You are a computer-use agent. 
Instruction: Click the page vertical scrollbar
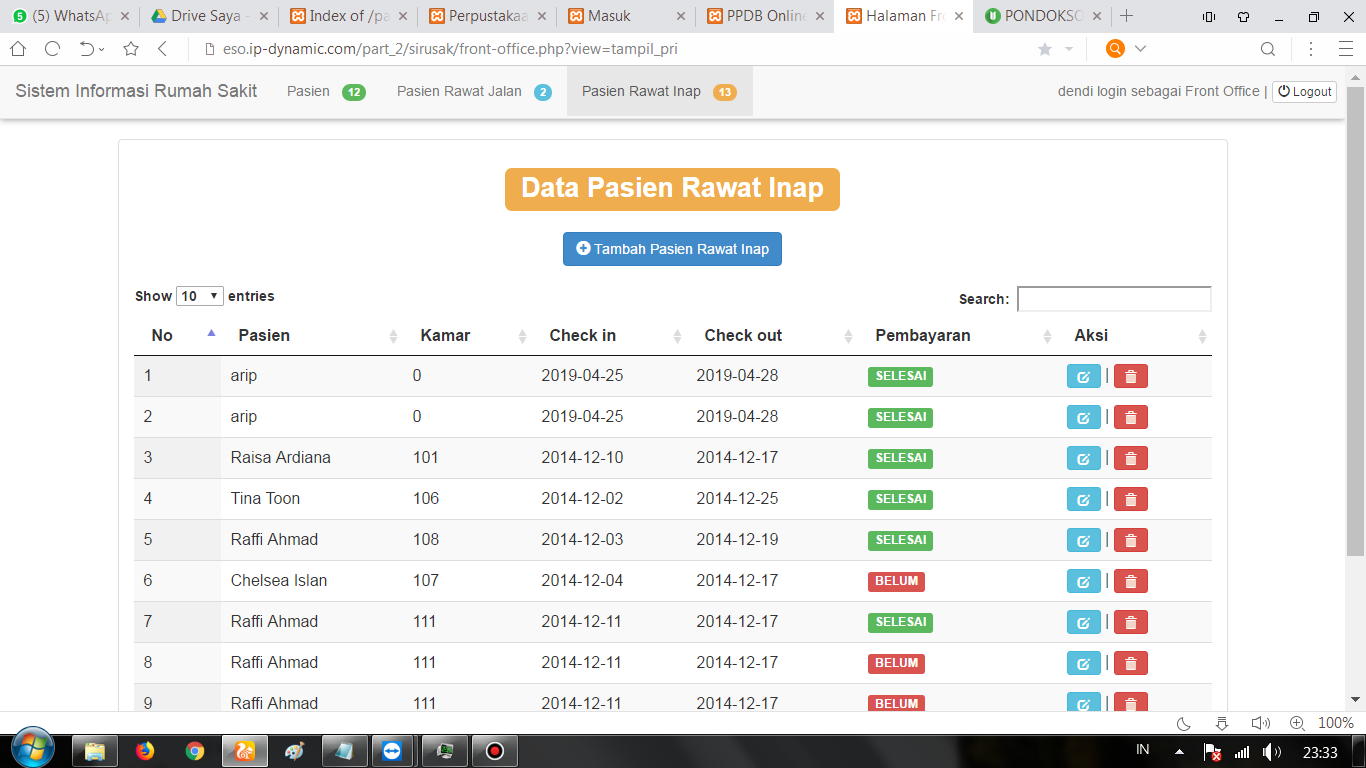click(1355, 400)
